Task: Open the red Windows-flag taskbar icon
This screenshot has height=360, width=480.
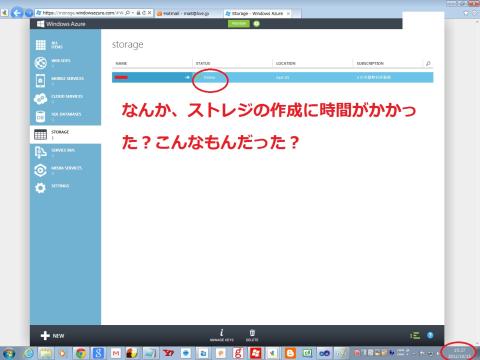Action: point(255,353)
